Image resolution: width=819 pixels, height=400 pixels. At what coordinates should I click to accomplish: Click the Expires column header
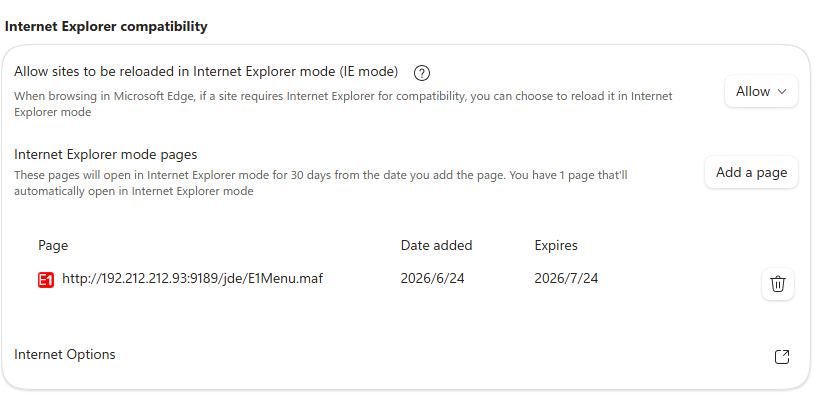tap(556, 245)
